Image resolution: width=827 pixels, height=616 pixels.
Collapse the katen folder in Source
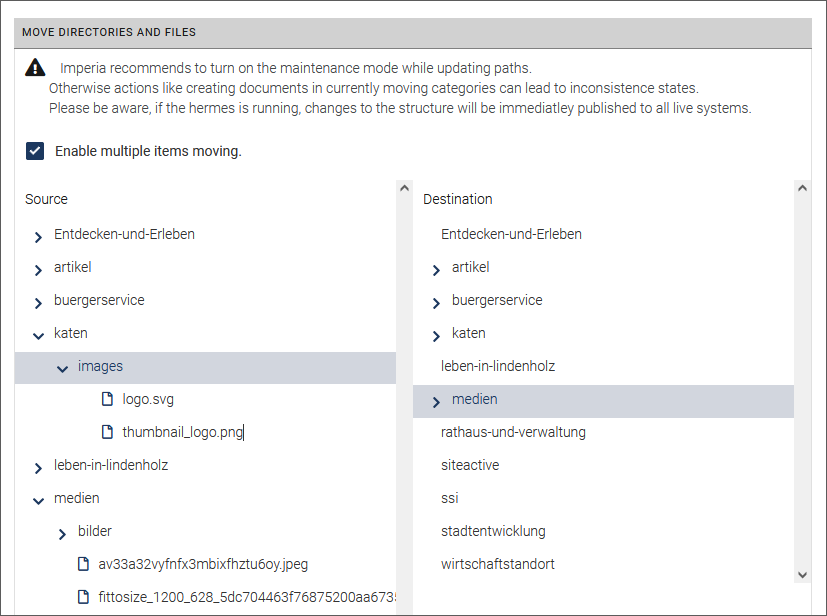[x=38, y=335]
